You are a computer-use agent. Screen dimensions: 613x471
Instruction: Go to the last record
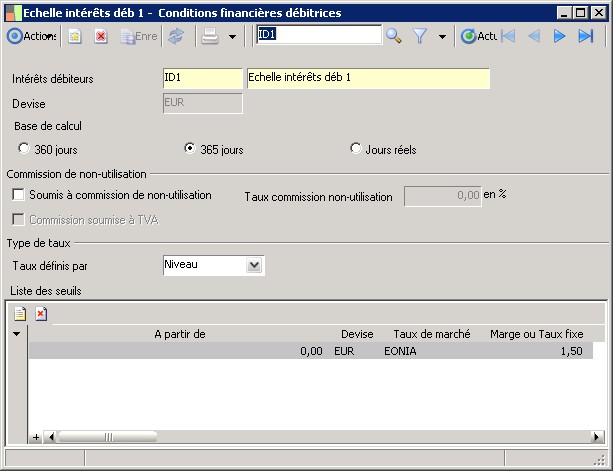coord(586,36)
